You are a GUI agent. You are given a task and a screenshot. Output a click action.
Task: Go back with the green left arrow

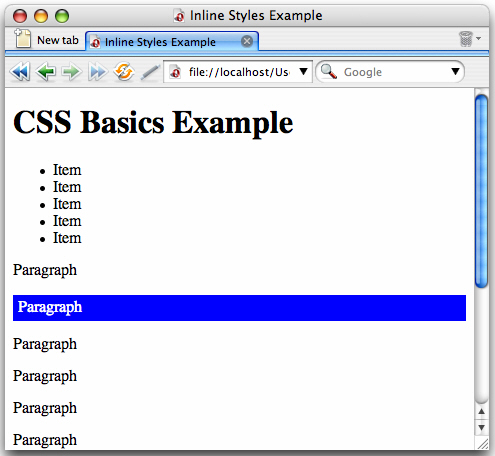tap(46, 72)
